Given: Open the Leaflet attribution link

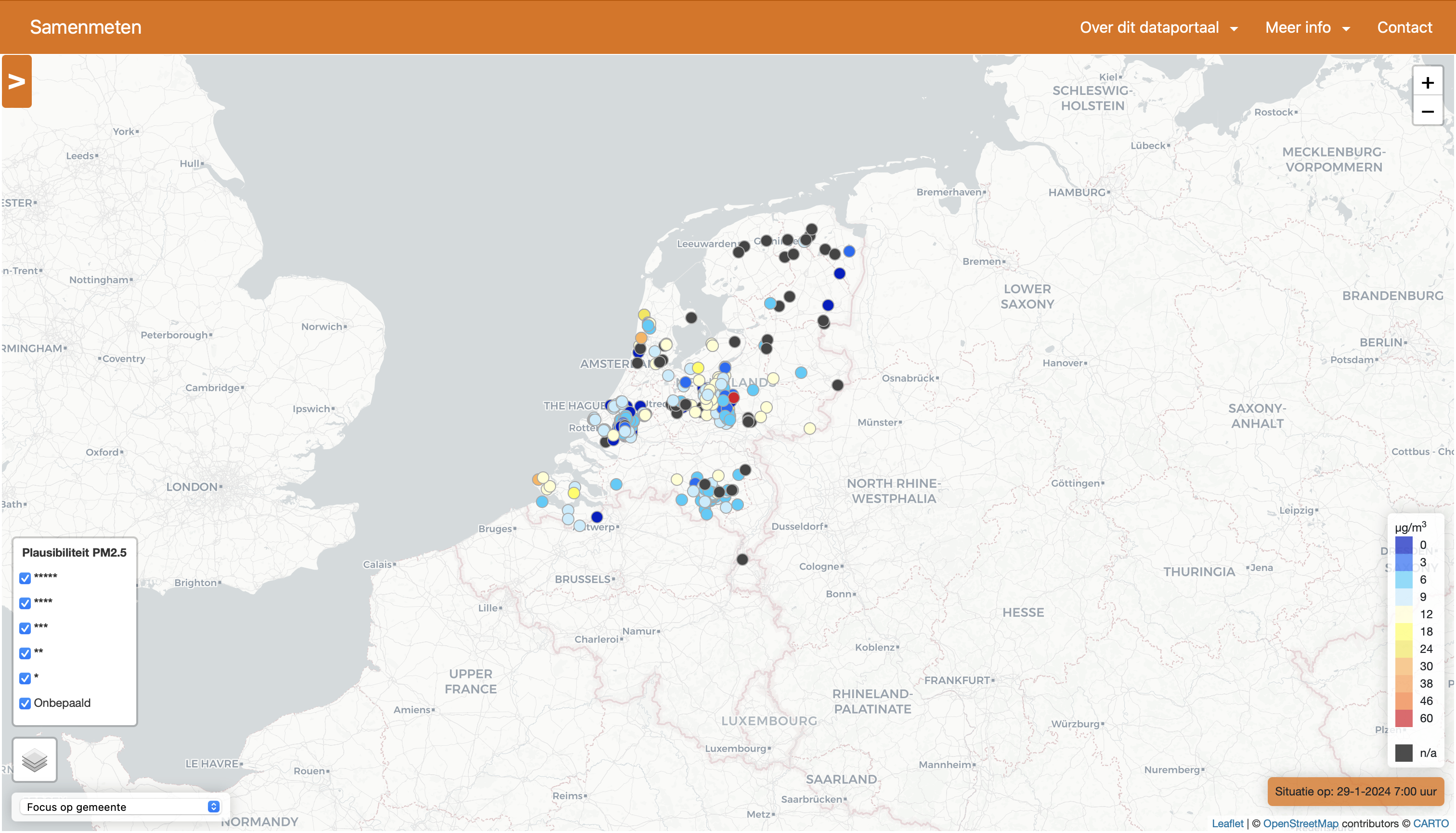Looking at the screenshot, I should point(1227,823).
